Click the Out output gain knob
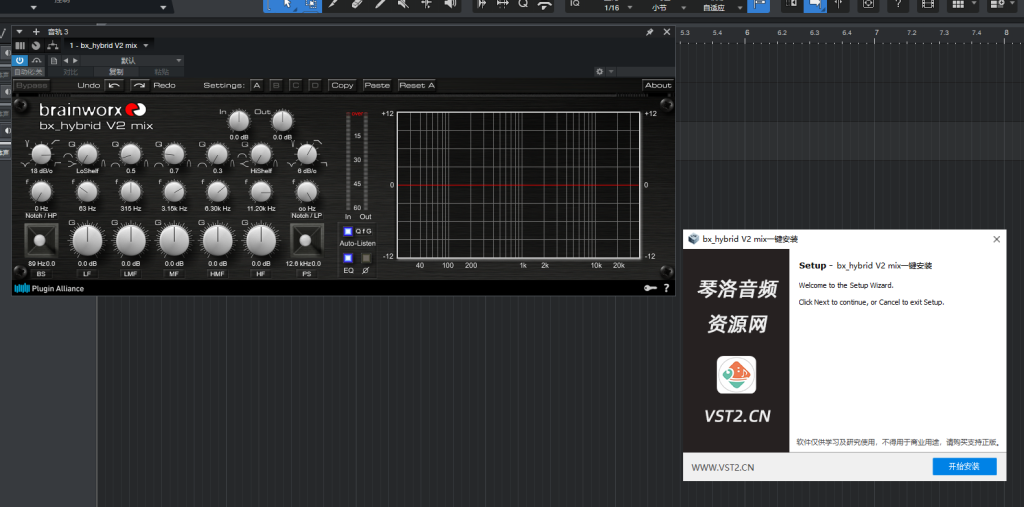Screen dimensions: 1024x507 click(x=282, y=121)
